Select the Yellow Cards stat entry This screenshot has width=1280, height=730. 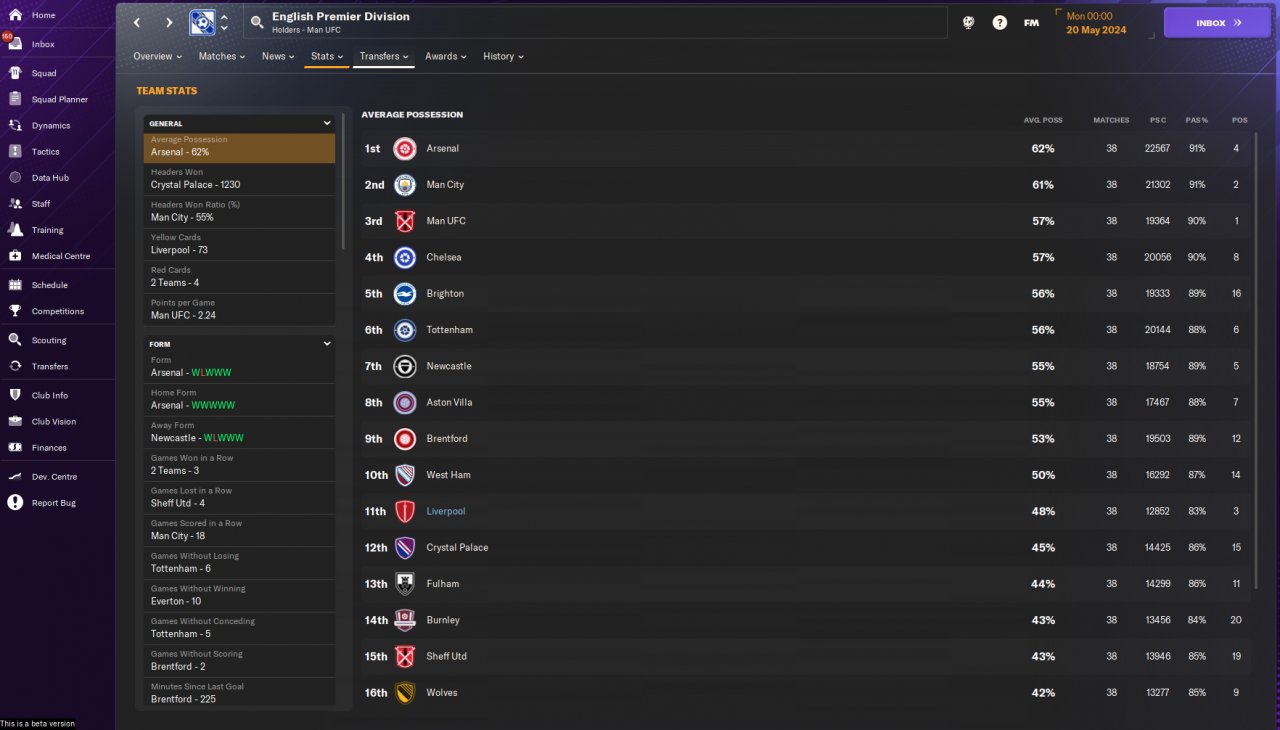(239, 244)
